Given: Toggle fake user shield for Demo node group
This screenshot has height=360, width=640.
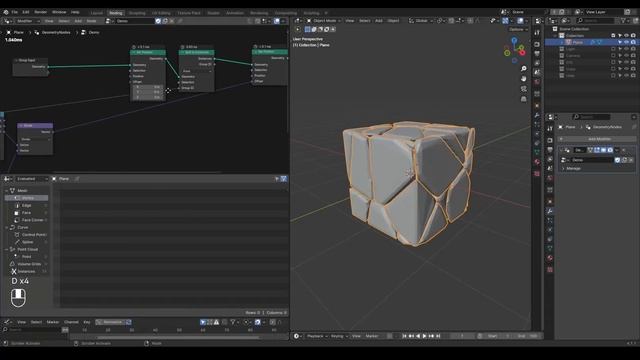Looking at the screenshot, I should coord(158,21).
